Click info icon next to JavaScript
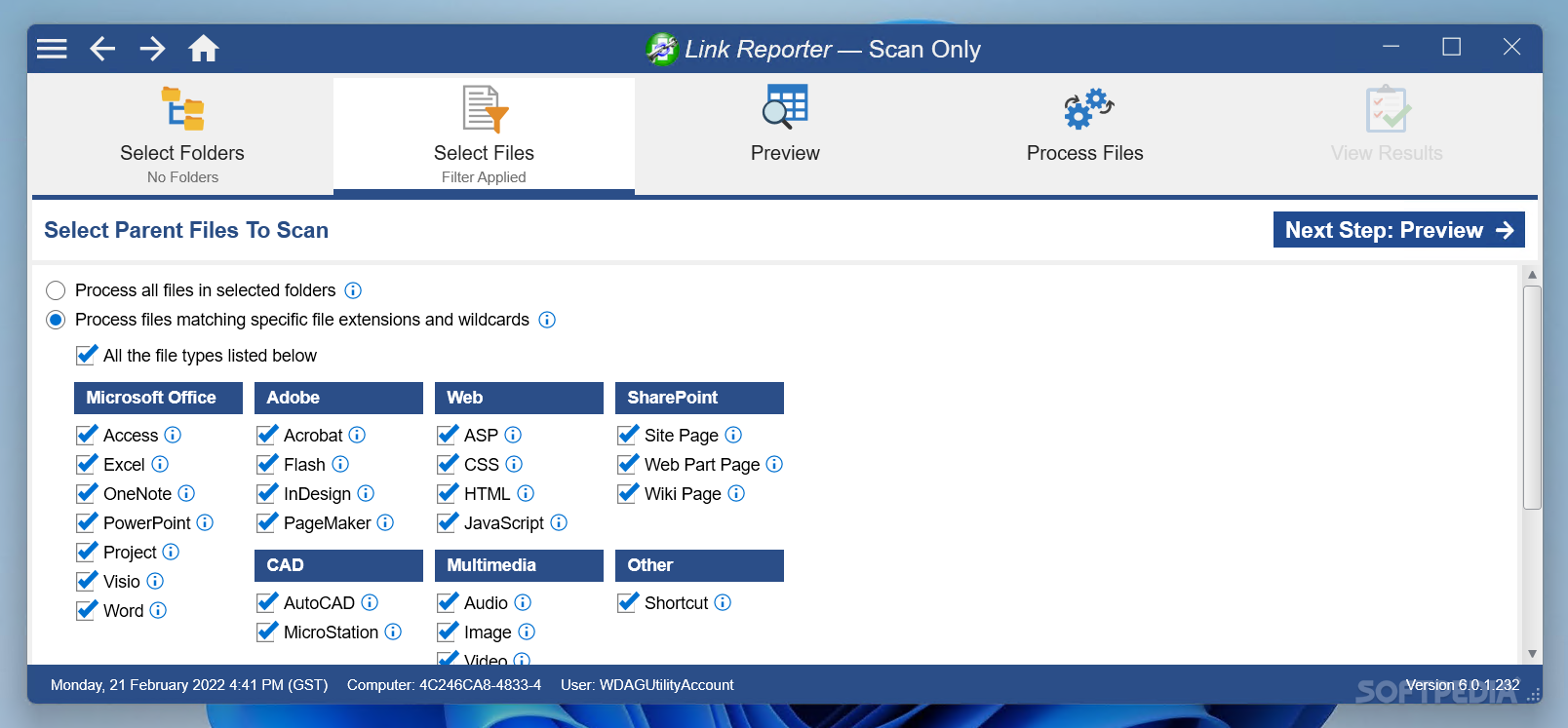1568x728 pixels. tap(559, 522)
